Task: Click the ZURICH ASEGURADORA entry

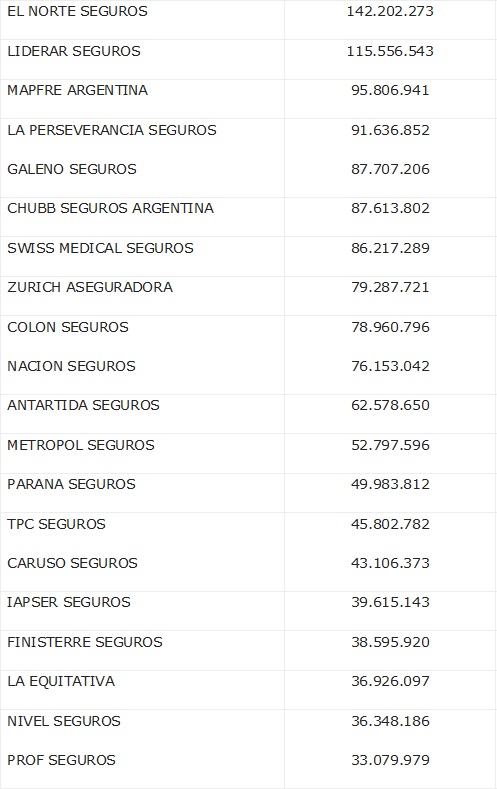Action: 90,287
